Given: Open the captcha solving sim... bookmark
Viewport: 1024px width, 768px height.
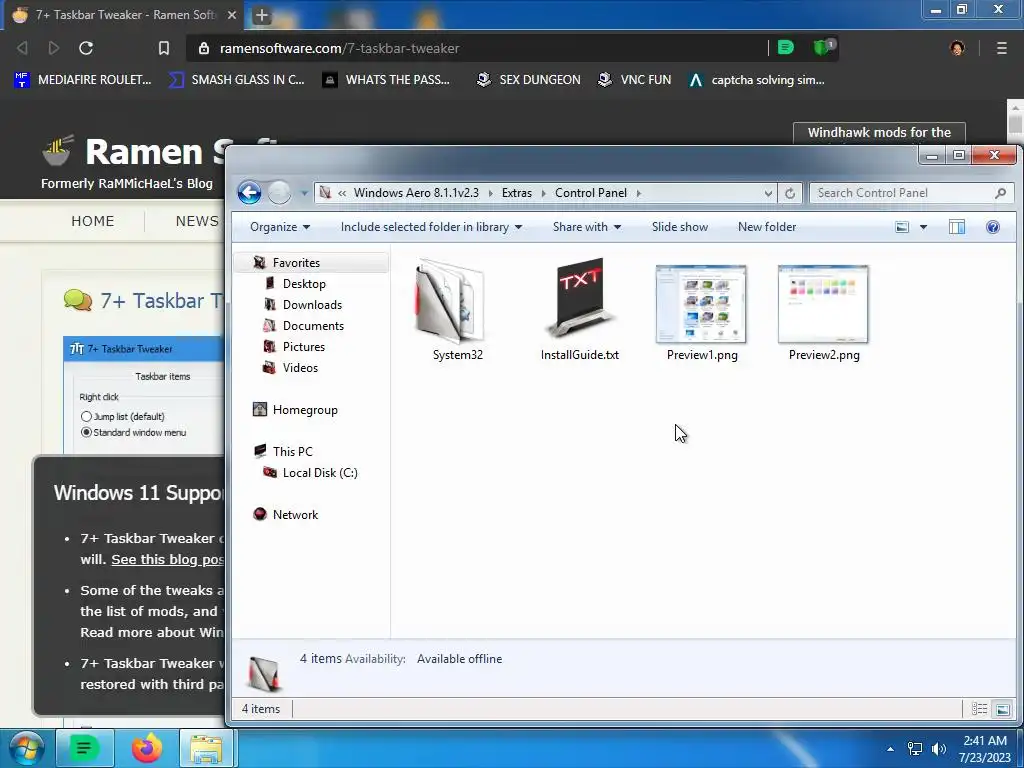Looking at the screenshot, I should pyautogui.click(x=757, y=80).
